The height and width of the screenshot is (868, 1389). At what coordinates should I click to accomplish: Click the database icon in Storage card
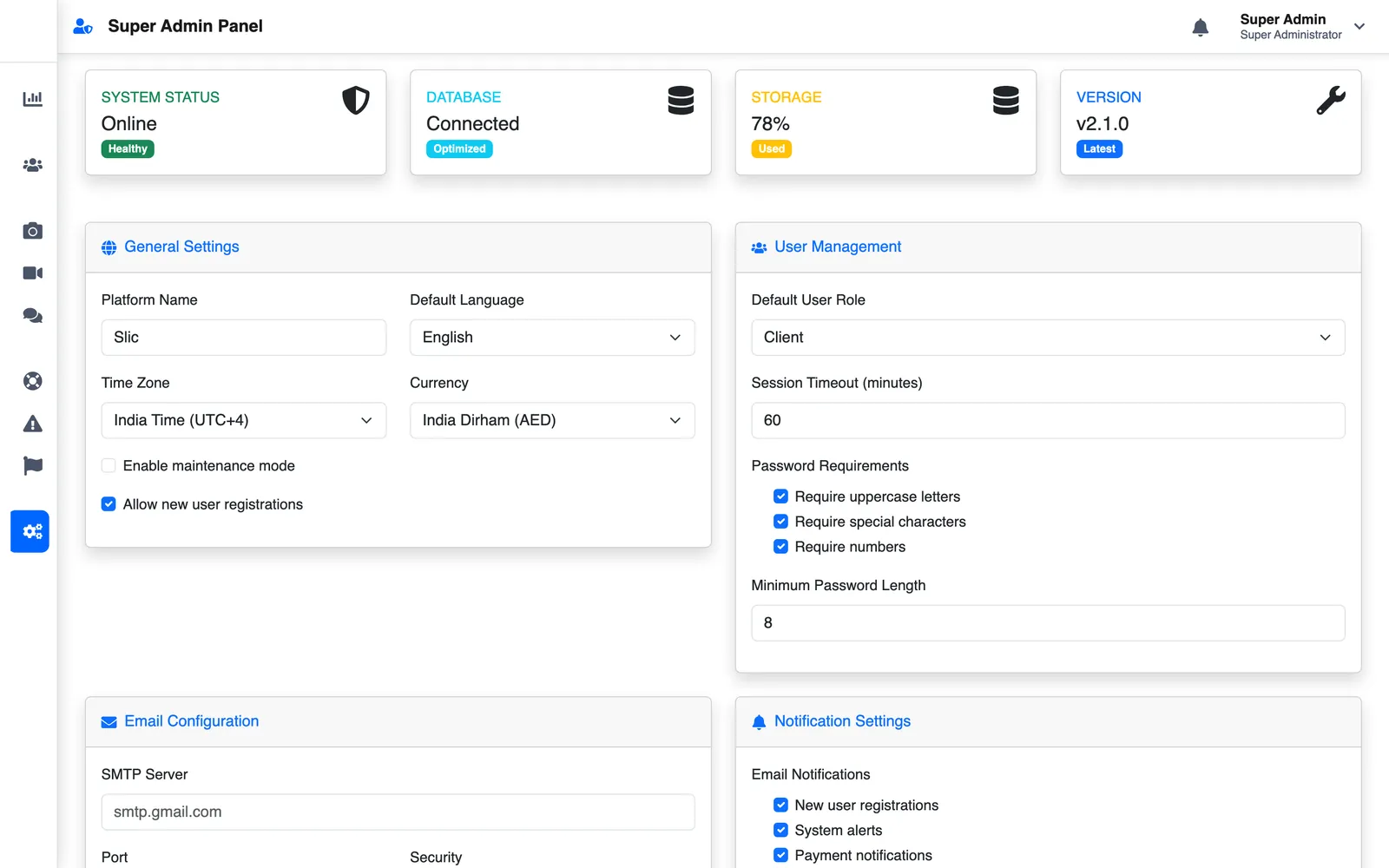[1006, 101]
